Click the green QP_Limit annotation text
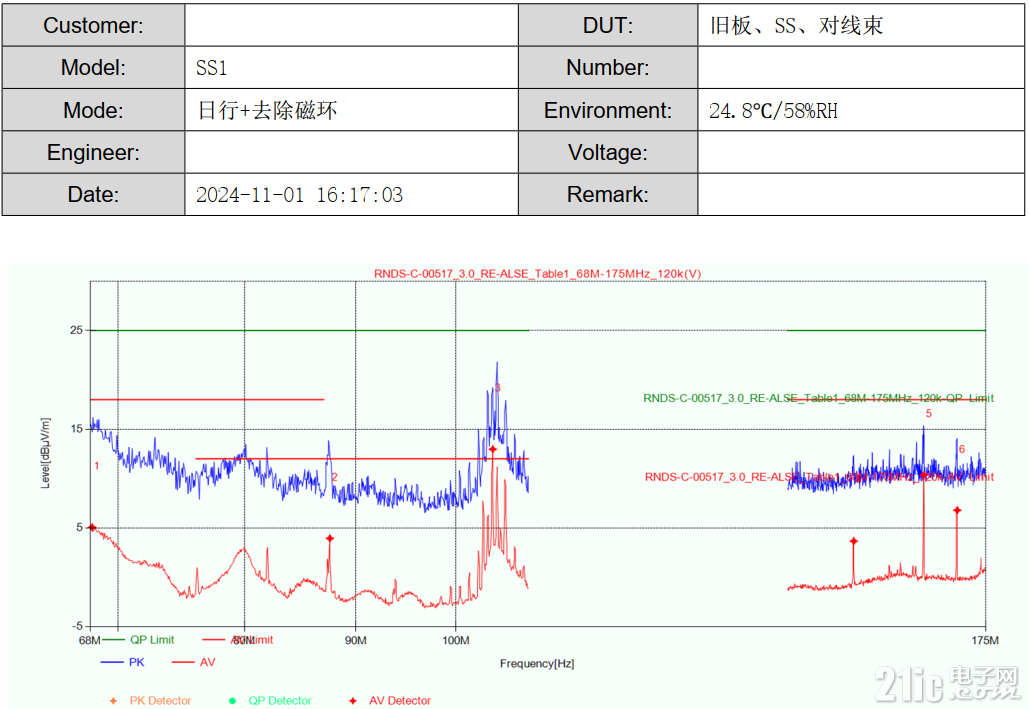This screenshot has width=1029, height=709. 818,398
